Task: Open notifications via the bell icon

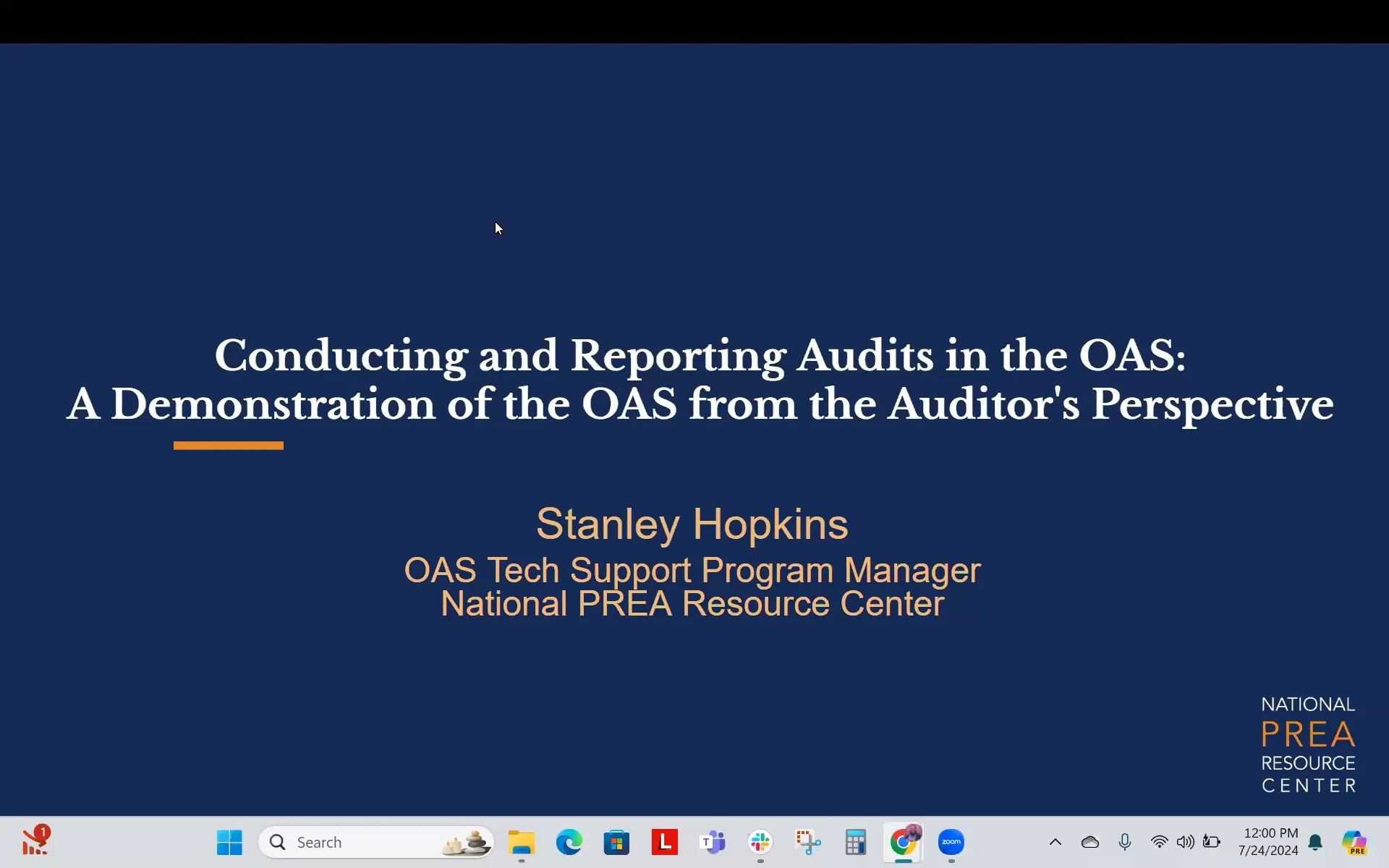Action: (x=1316, y=841)
